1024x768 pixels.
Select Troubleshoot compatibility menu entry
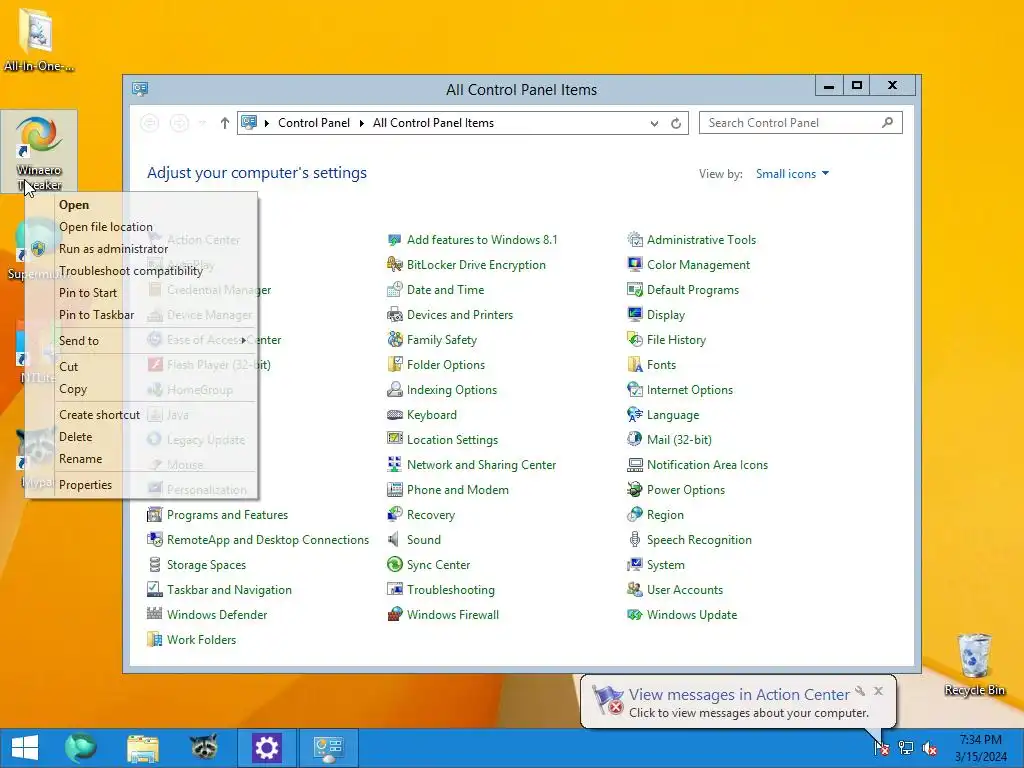point(155,270)
